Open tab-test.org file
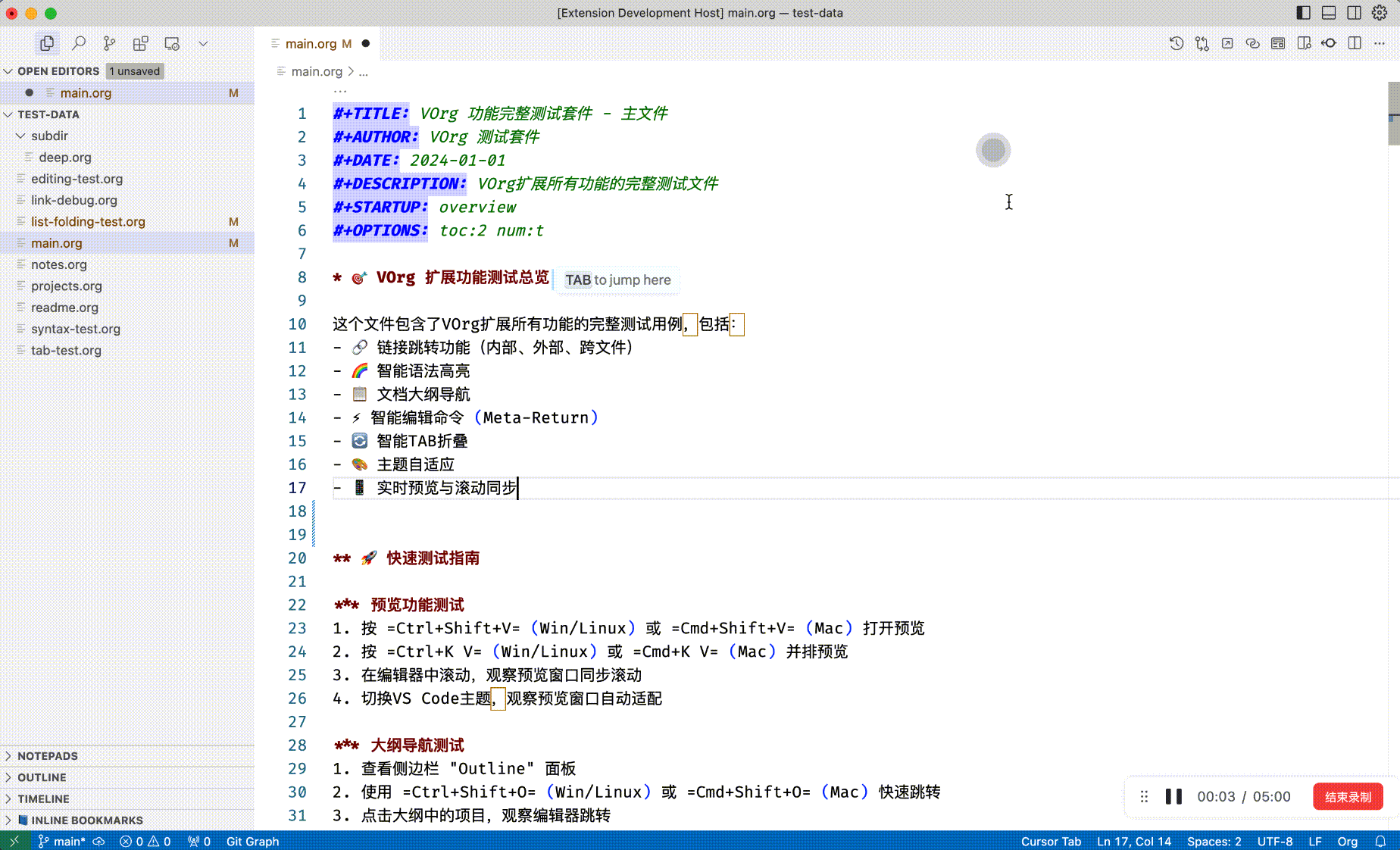 [127, 350]
